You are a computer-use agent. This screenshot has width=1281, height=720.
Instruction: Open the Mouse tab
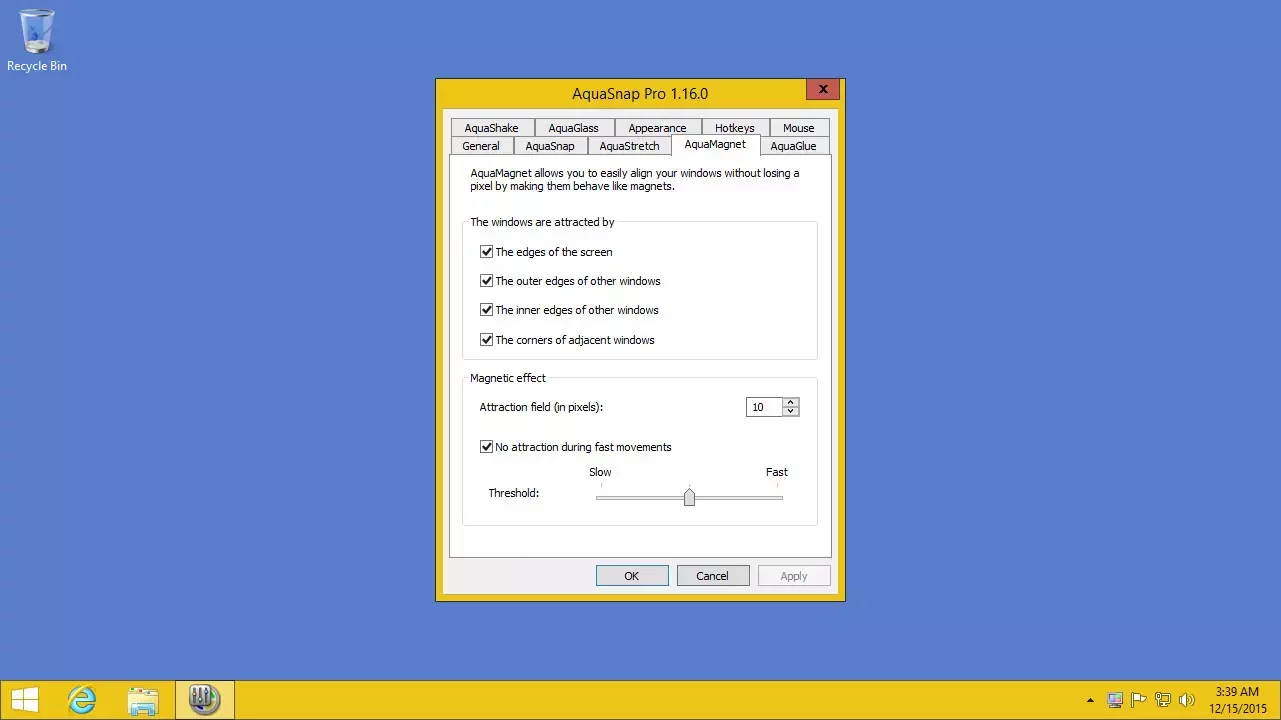click(x=799, y=128)
